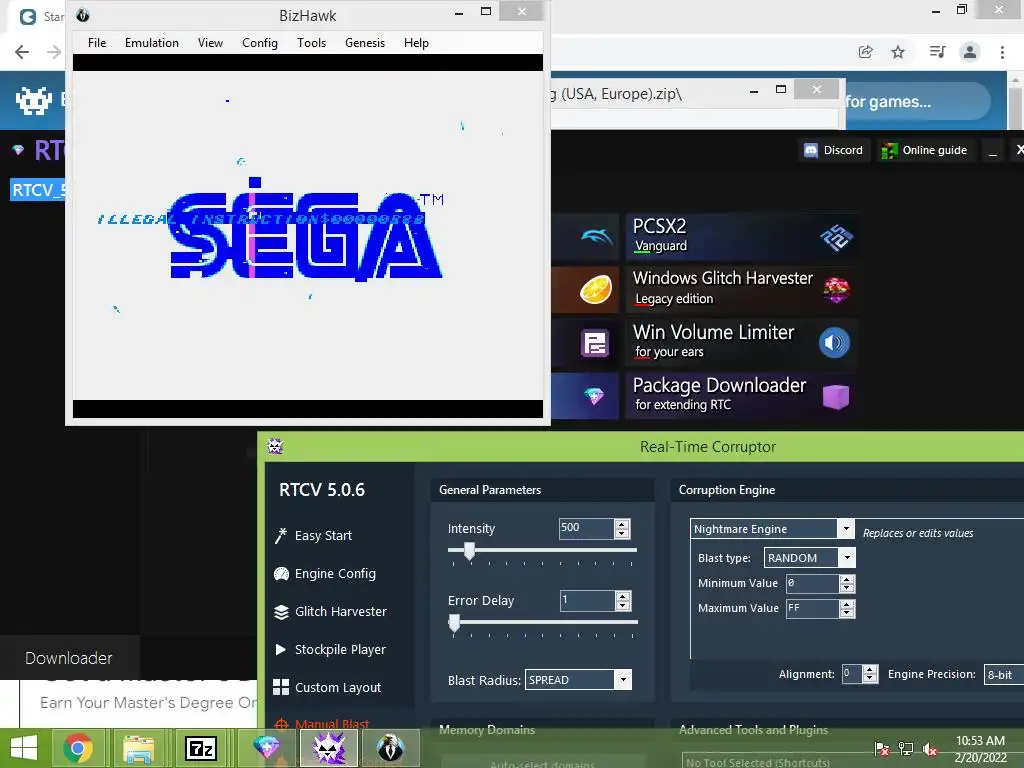This screenshot has height=768, width=1024.
Task: Open the View menu in BizHawk
Action: [210, 43]
